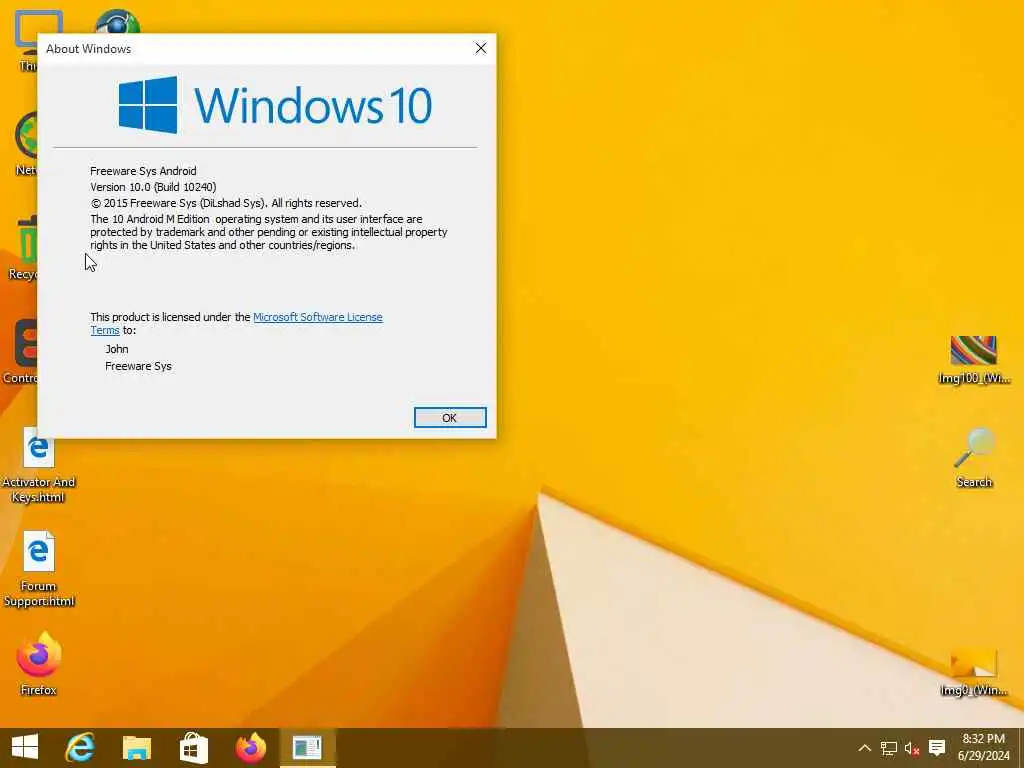1024x768 pixels.
Task: Select the Img0 image file on desktop
Action: 974,671
